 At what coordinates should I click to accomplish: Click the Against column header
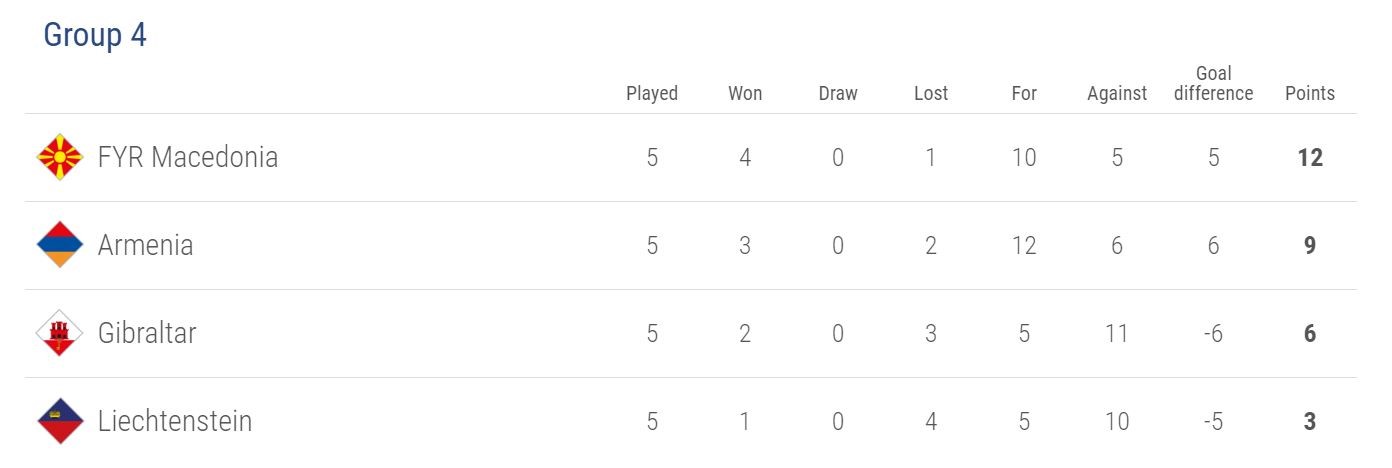tap(1117, 93)
